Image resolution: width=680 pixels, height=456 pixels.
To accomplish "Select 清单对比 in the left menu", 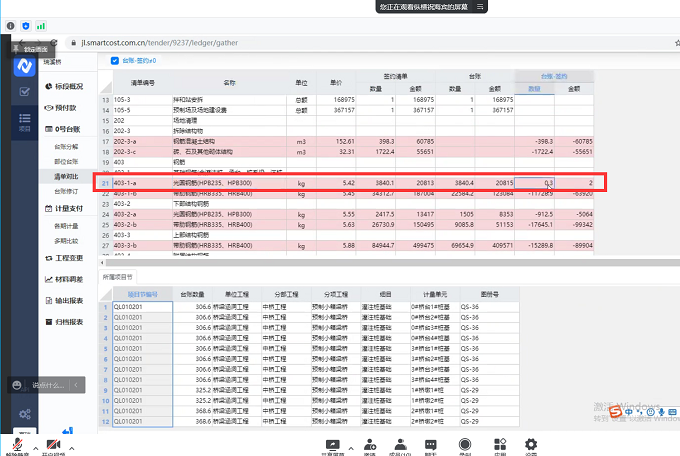I will click(x=67, y=175).
